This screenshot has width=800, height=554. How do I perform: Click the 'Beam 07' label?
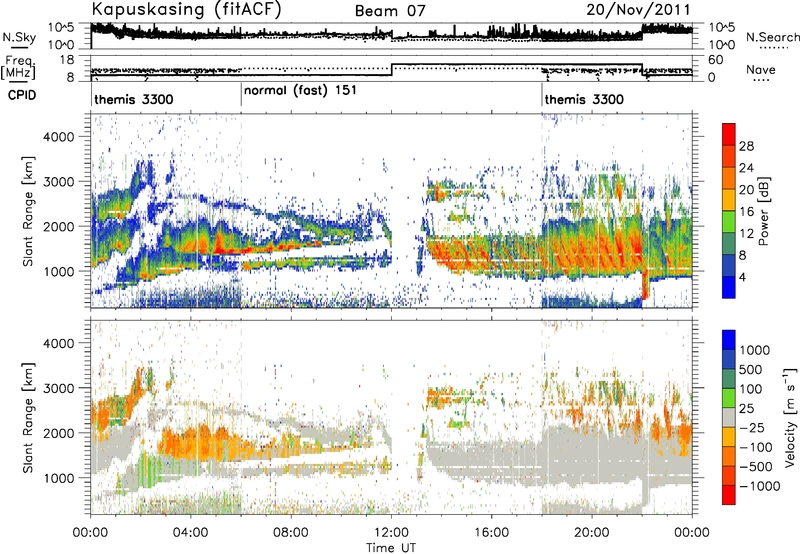point(390,11)
